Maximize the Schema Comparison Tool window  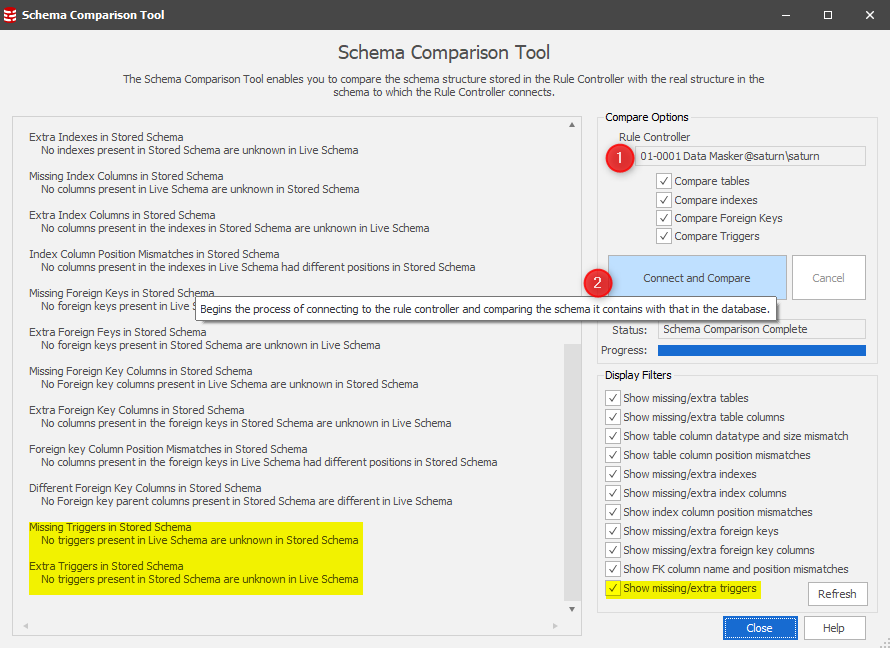pyautogui.click(x=828, y=15)
